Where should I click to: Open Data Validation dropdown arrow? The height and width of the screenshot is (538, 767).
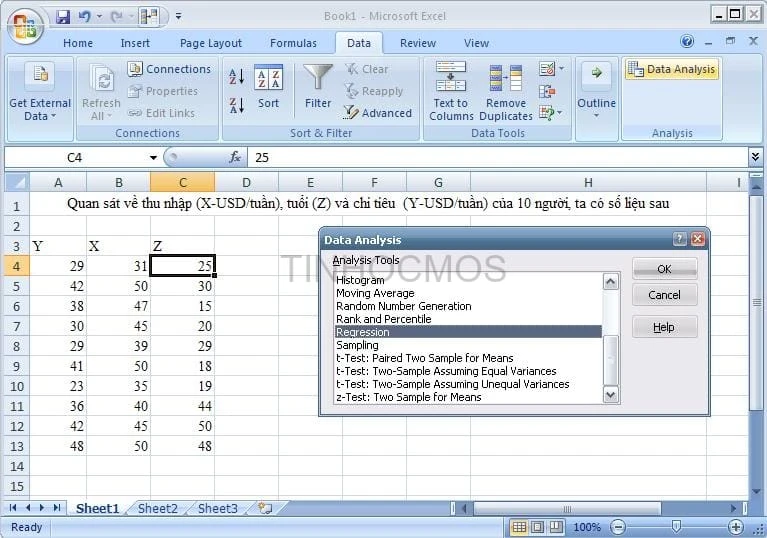(561, 68)
